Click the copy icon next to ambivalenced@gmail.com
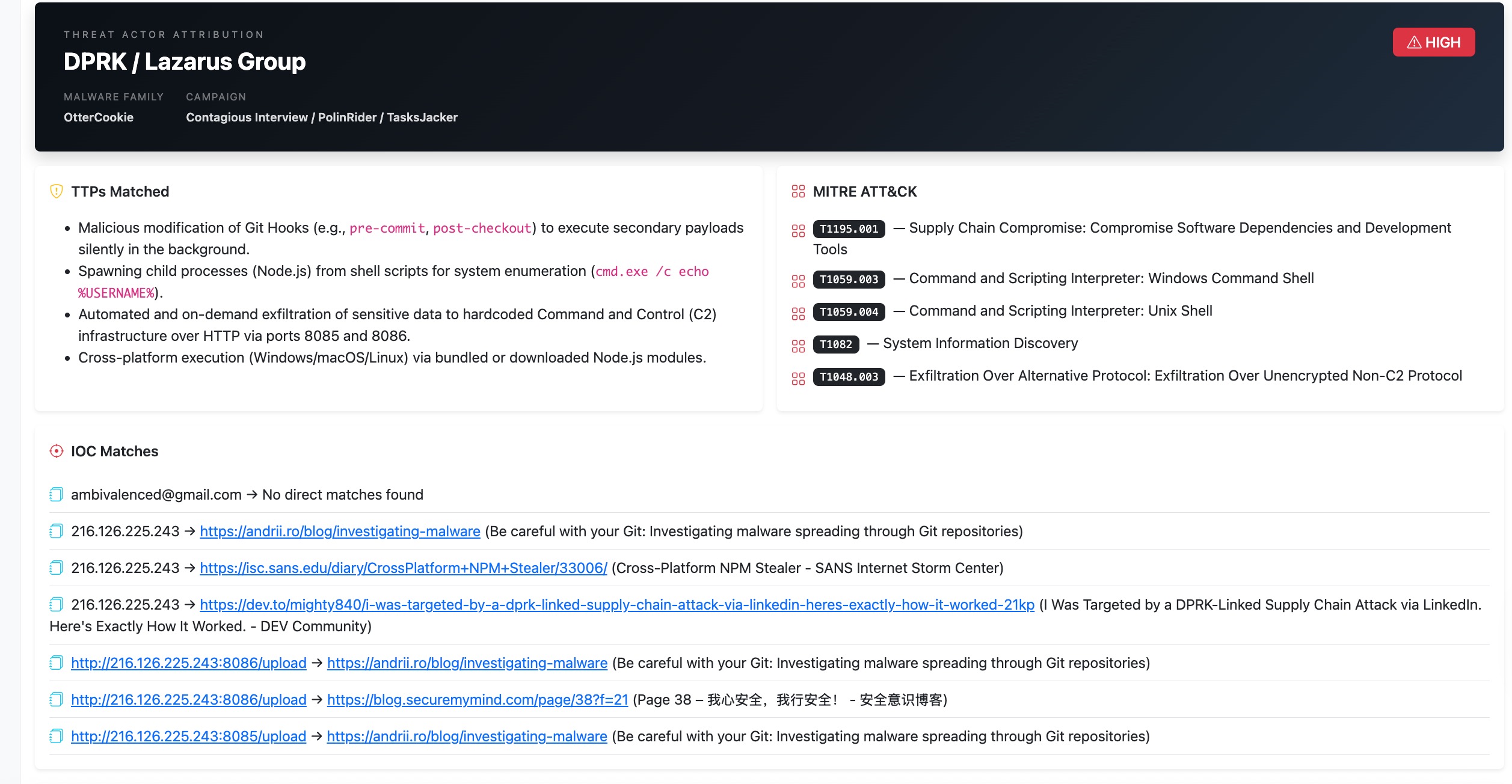The width and height of the screenshot is (1512, 784). (56, 494)
